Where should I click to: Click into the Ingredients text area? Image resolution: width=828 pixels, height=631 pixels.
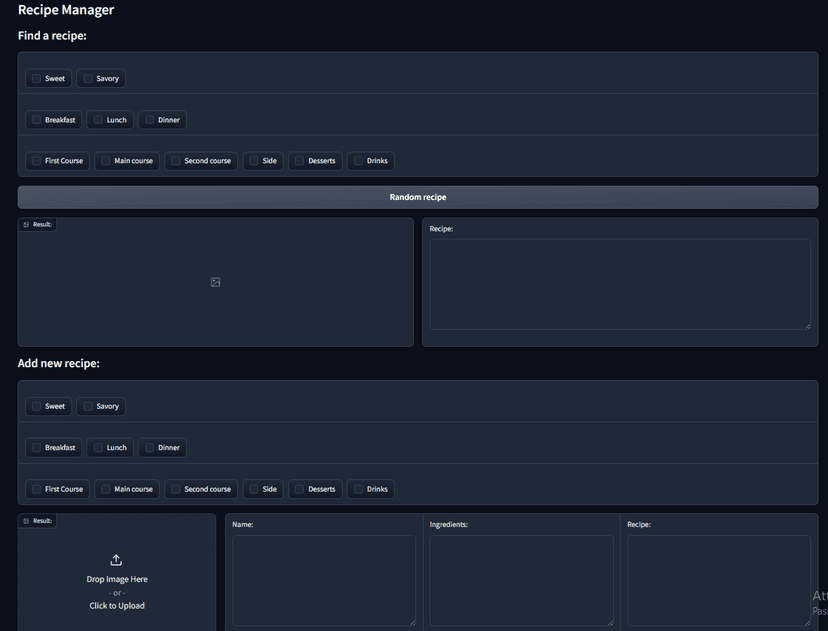point(521,580)
